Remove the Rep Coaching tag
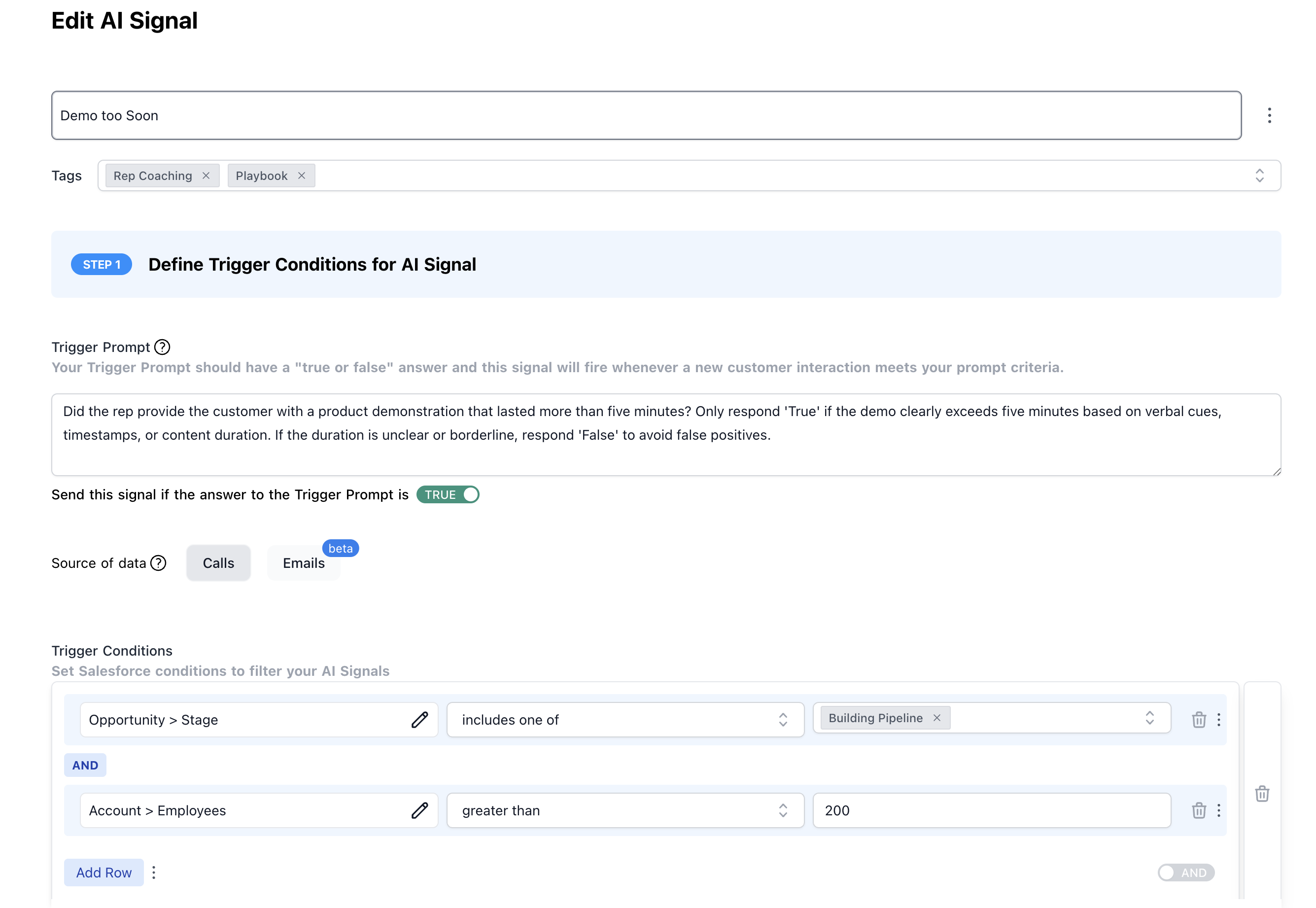 [207, 175]
